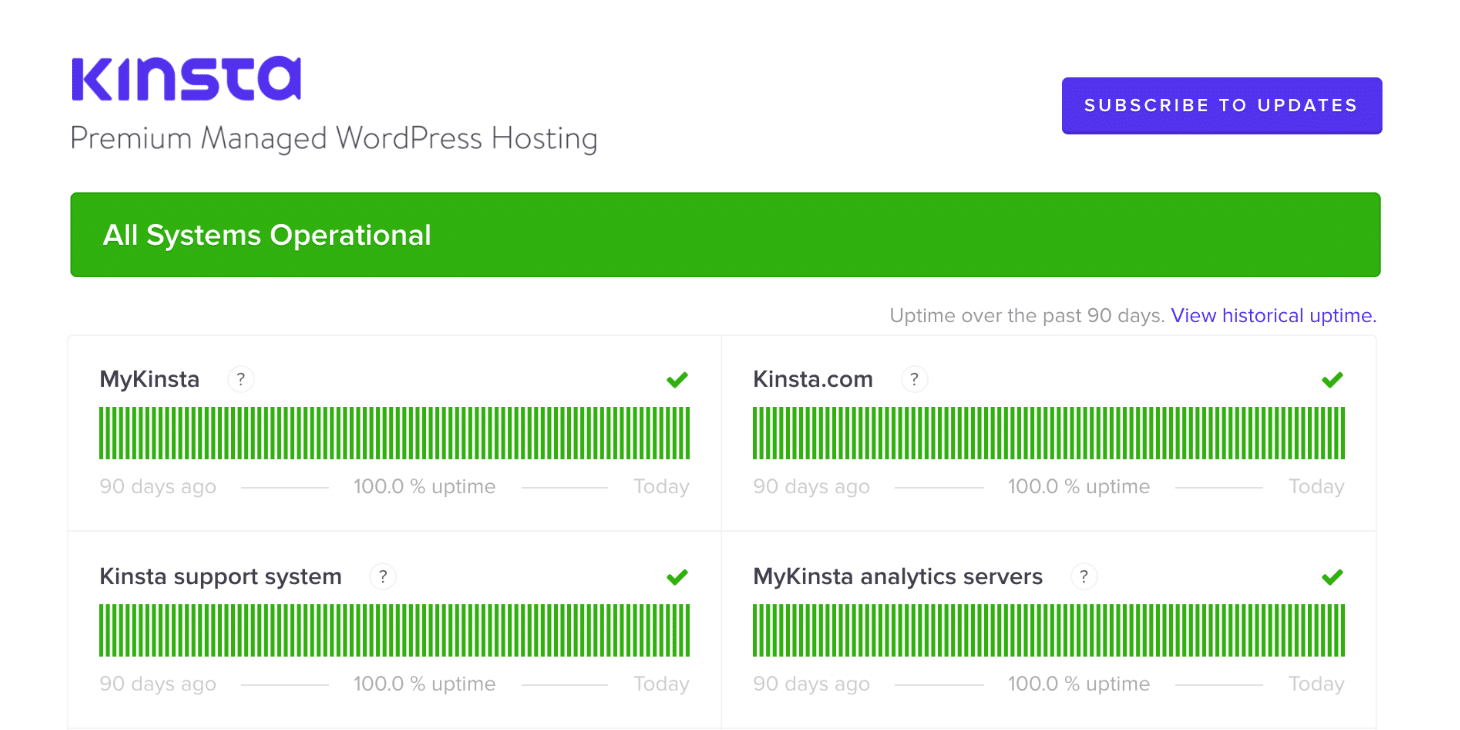1460x730 pixels.
Task: Click the MyKinsta analytics servers uptime bars
Action: (1048, 630)
